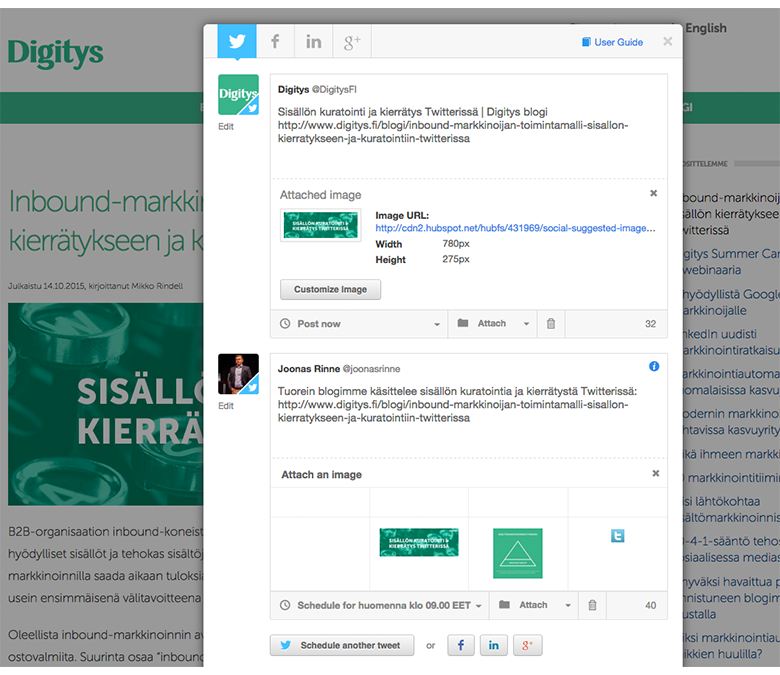Screen dimensions: 780x675
Task: Open Schedule for huomenna klo 09.00 dropdown
Action: coord(380,605)
